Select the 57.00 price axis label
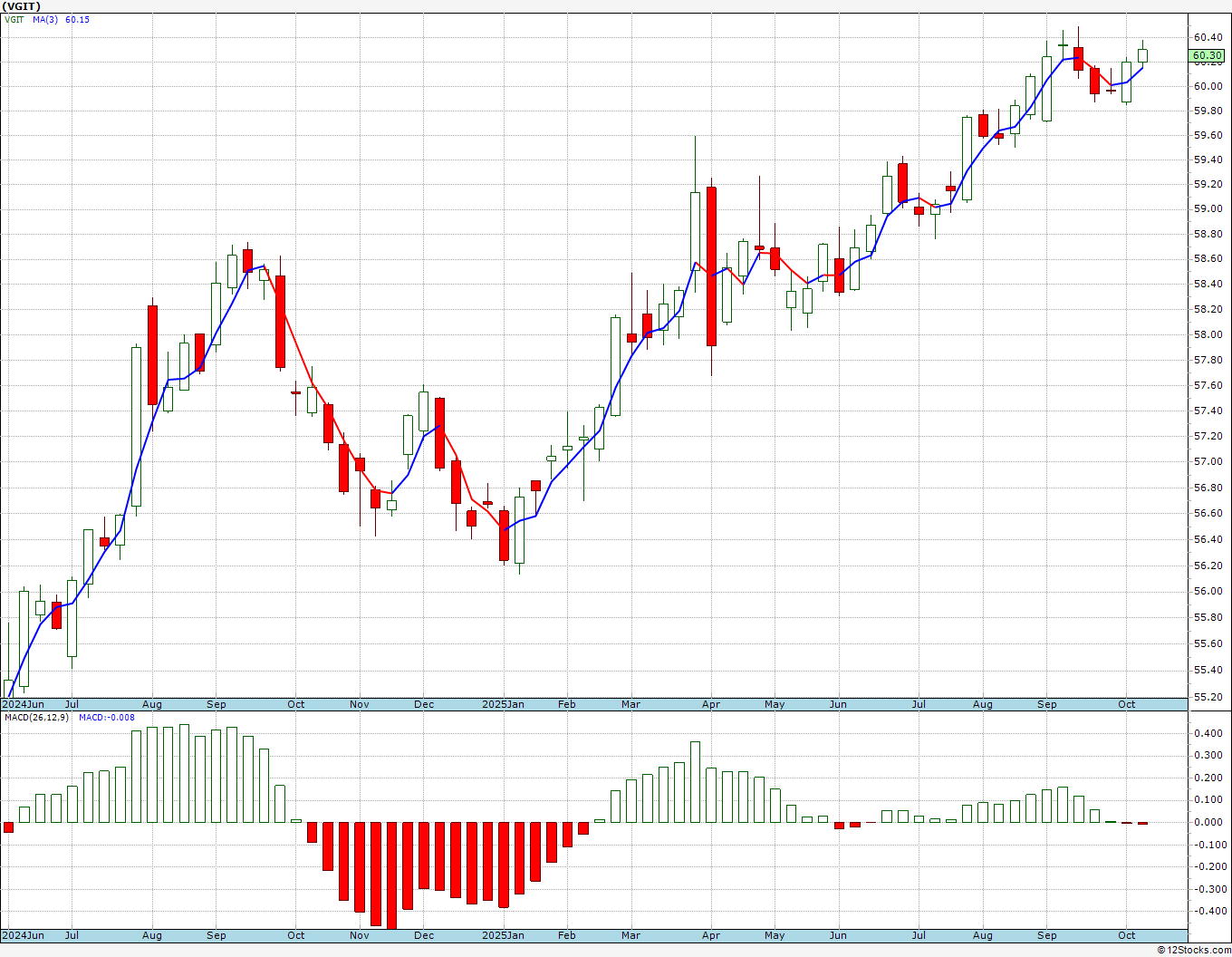1232x957 pixels. click(x=1208, y=462)
